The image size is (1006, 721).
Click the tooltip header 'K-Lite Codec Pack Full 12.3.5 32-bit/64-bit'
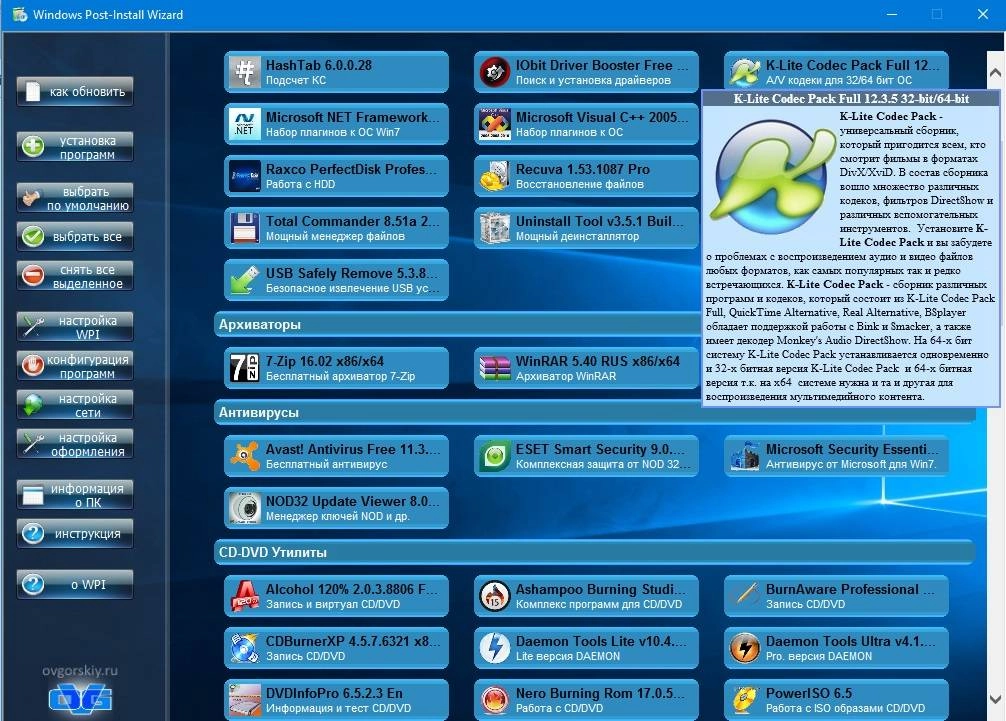point(851,99)
